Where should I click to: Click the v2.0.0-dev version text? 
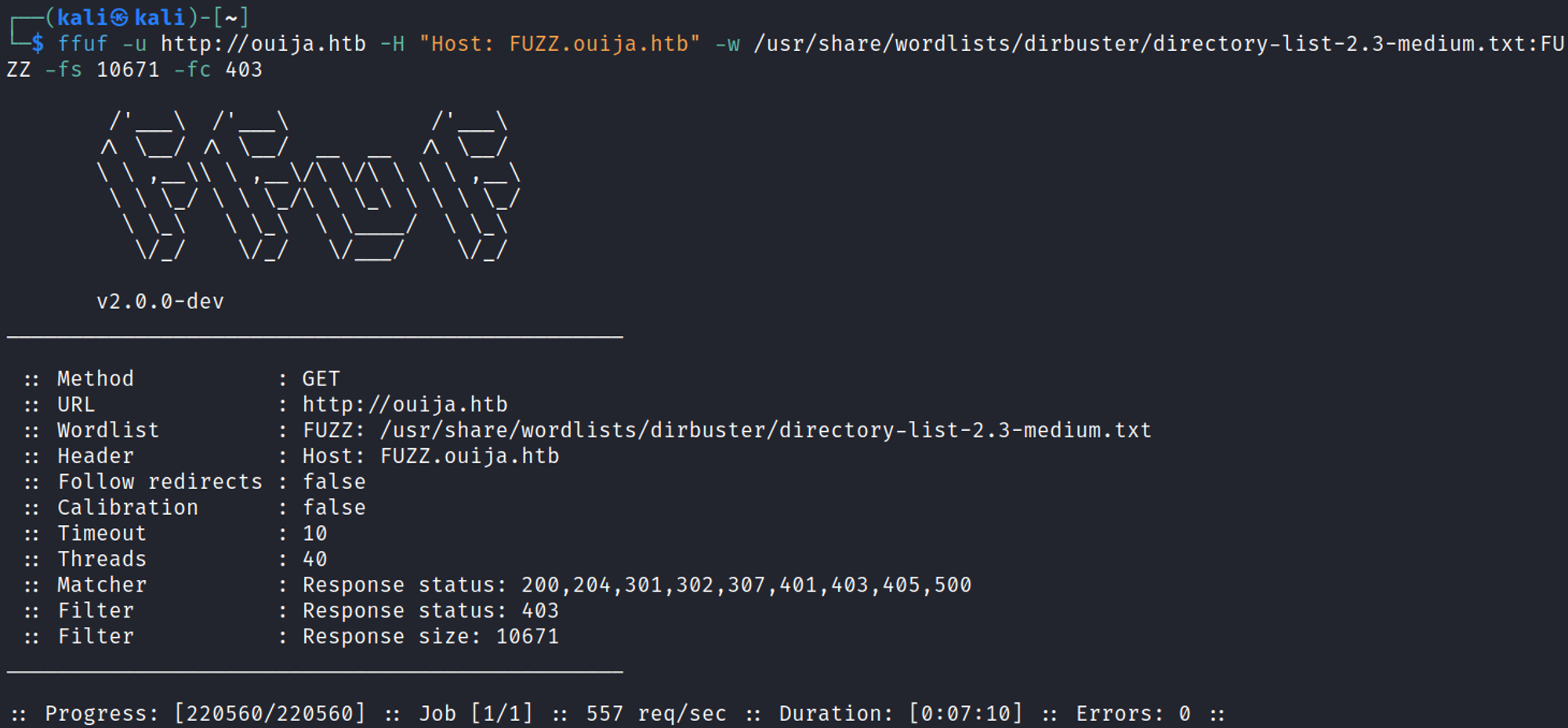[x=160, y=302]
